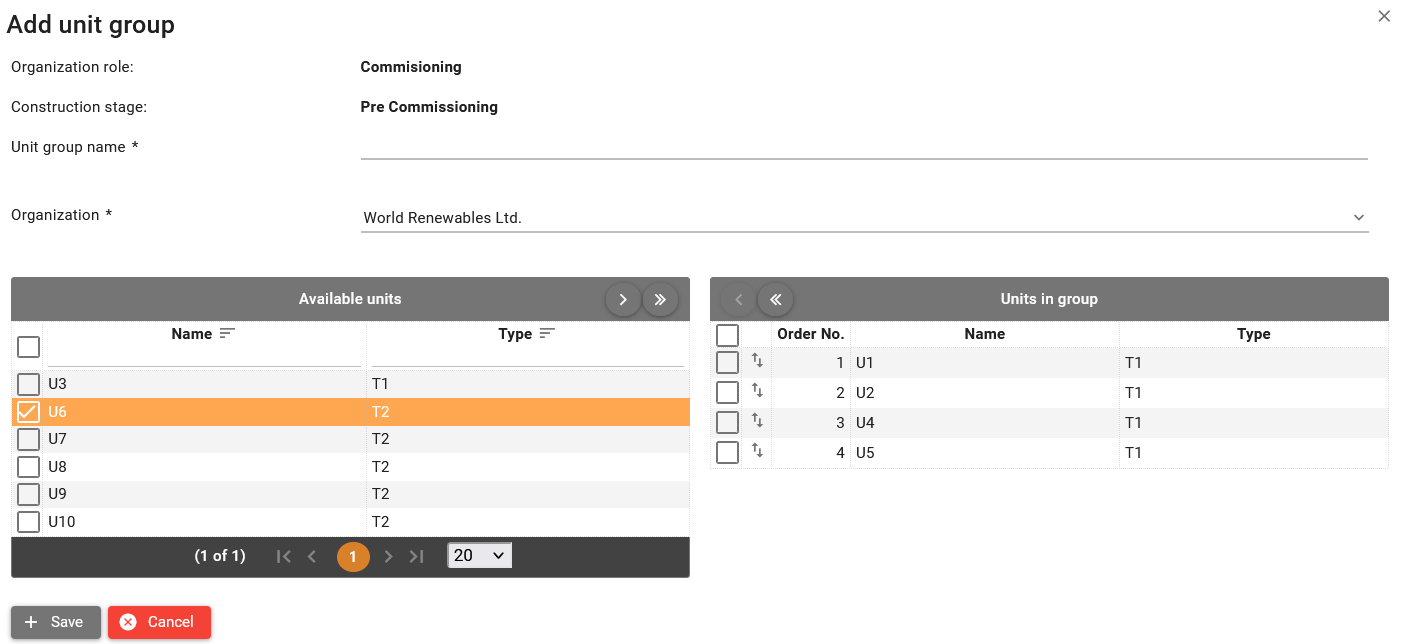Sort available units by Name icon
Screen dimensions: 1402x644
pyautogui.click(x=227, y=334)
